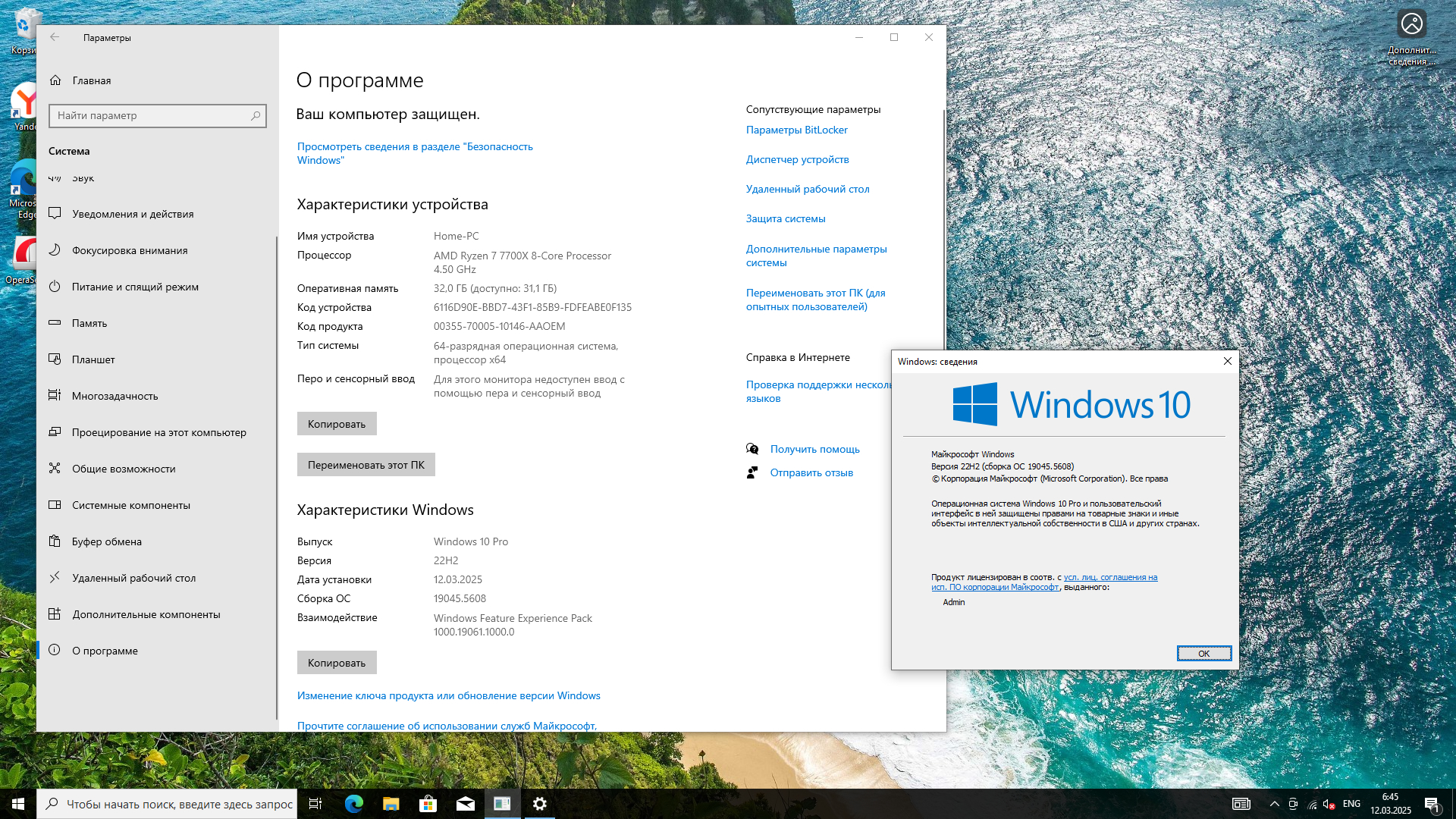
Task: Open Microsoft Store from taskbar
Action: pos(428,804)
